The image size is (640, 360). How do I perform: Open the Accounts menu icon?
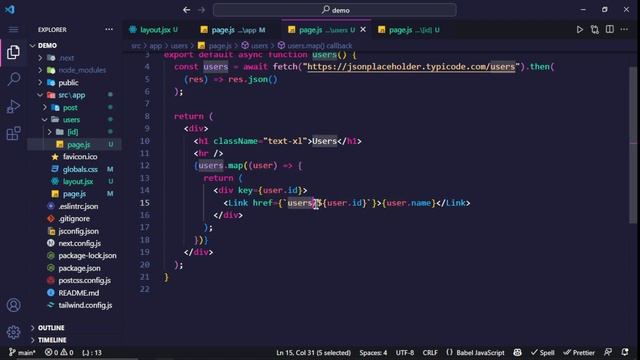[13, 305]
